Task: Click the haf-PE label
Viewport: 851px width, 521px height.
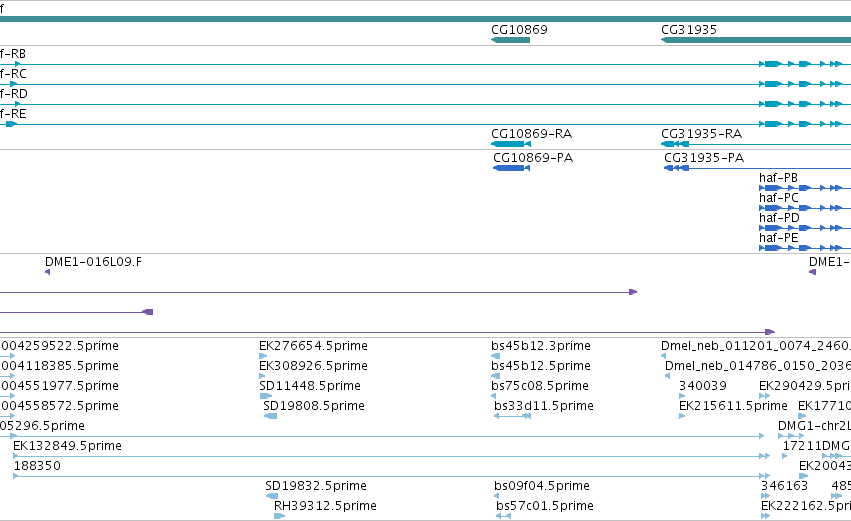Action: click(x=778, y=238)
